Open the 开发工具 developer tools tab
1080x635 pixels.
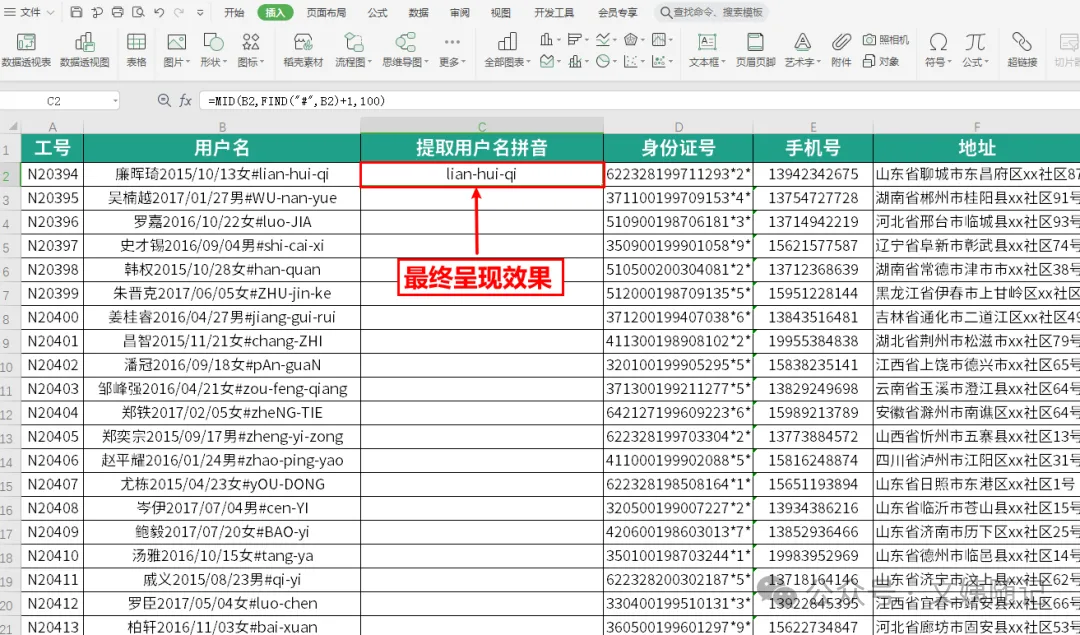553,12
